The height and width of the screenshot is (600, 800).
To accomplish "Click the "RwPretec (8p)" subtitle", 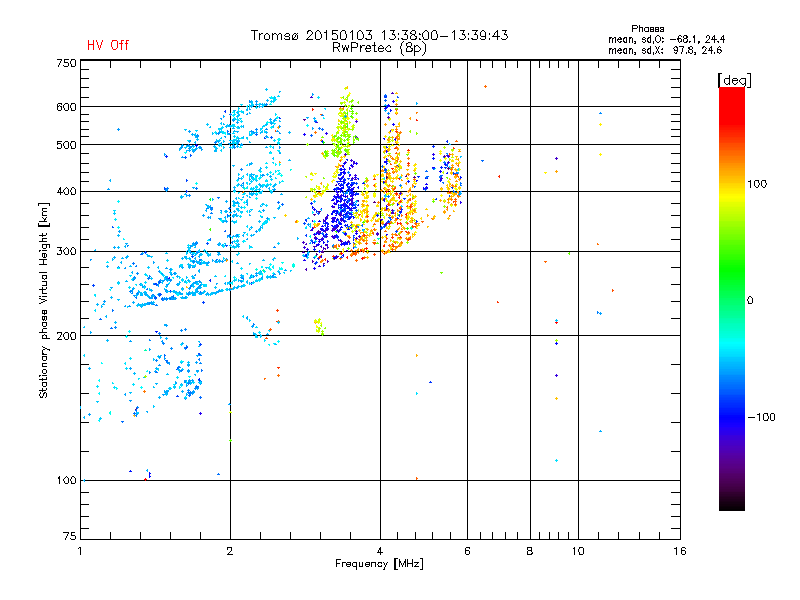I will (379, 48).
